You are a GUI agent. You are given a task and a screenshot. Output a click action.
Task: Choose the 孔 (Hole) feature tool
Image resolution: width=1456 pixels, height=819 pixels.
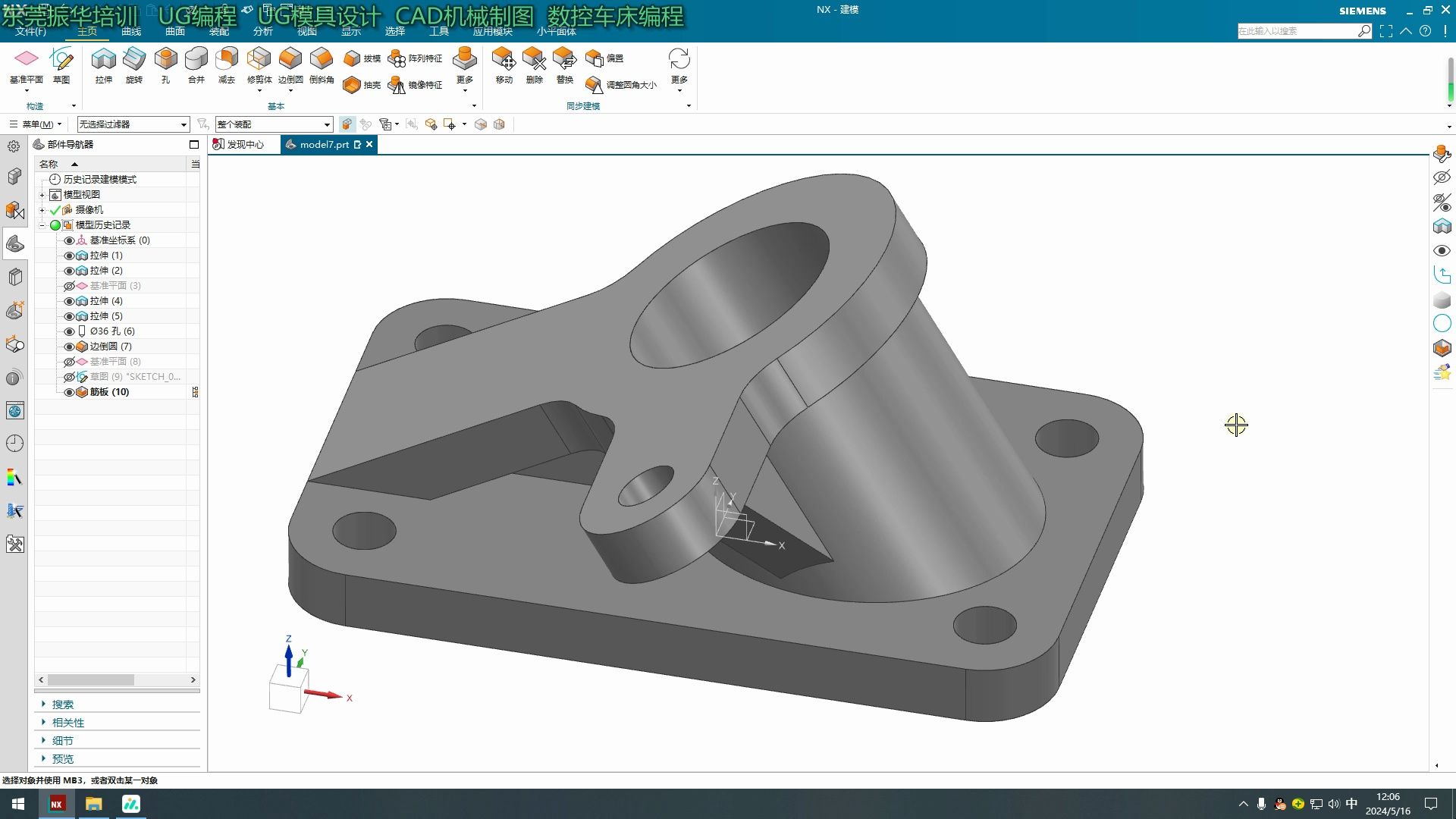pos(165,59)
